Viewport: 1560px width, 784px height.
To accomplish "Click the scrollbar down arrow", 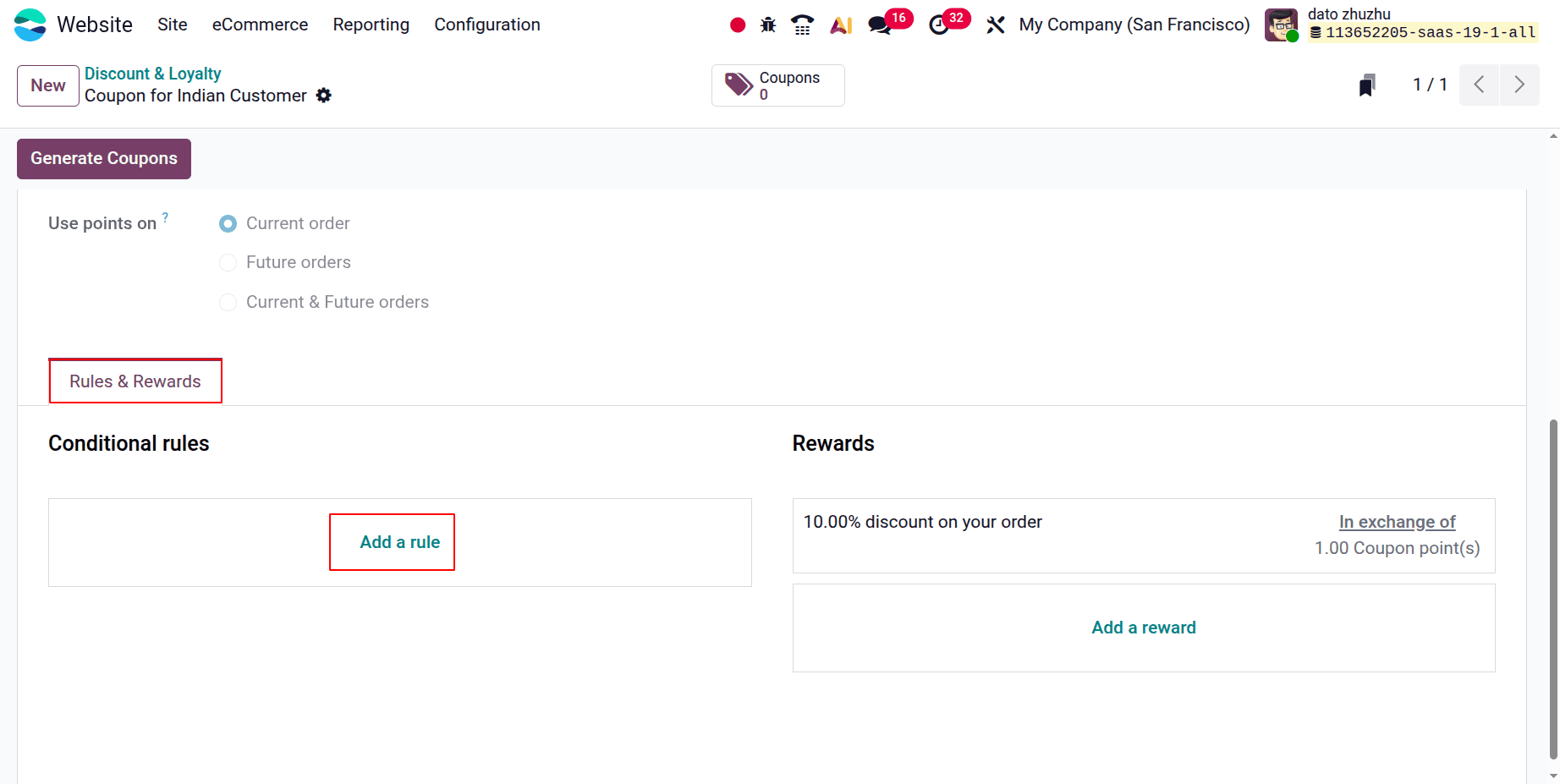I will click(1553, 776).
